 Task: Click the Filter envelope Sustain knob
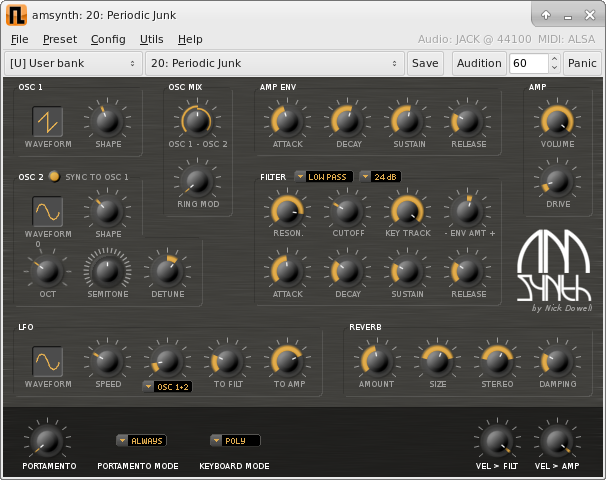click(407, 271)
